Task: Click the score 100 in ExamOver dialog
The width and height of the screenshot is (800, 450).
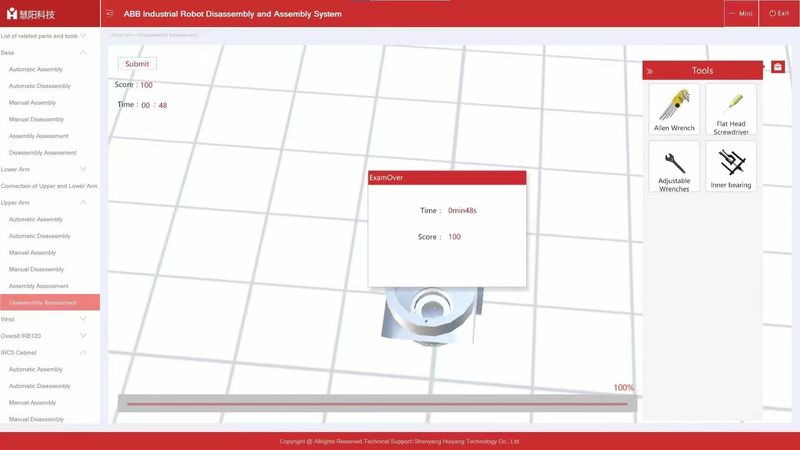Action: 454,237
